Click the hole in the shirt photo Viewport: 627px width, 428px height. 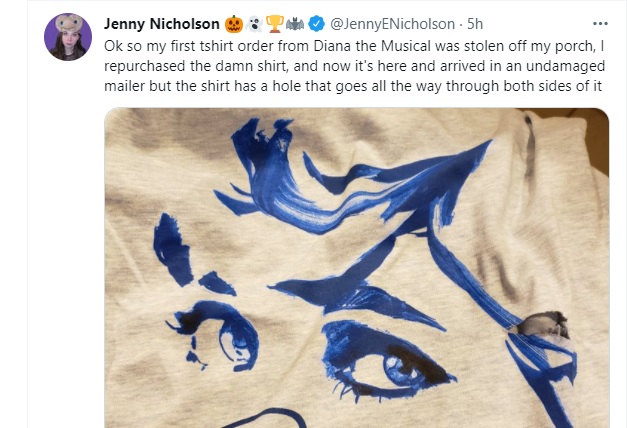[x=542, y=324]
